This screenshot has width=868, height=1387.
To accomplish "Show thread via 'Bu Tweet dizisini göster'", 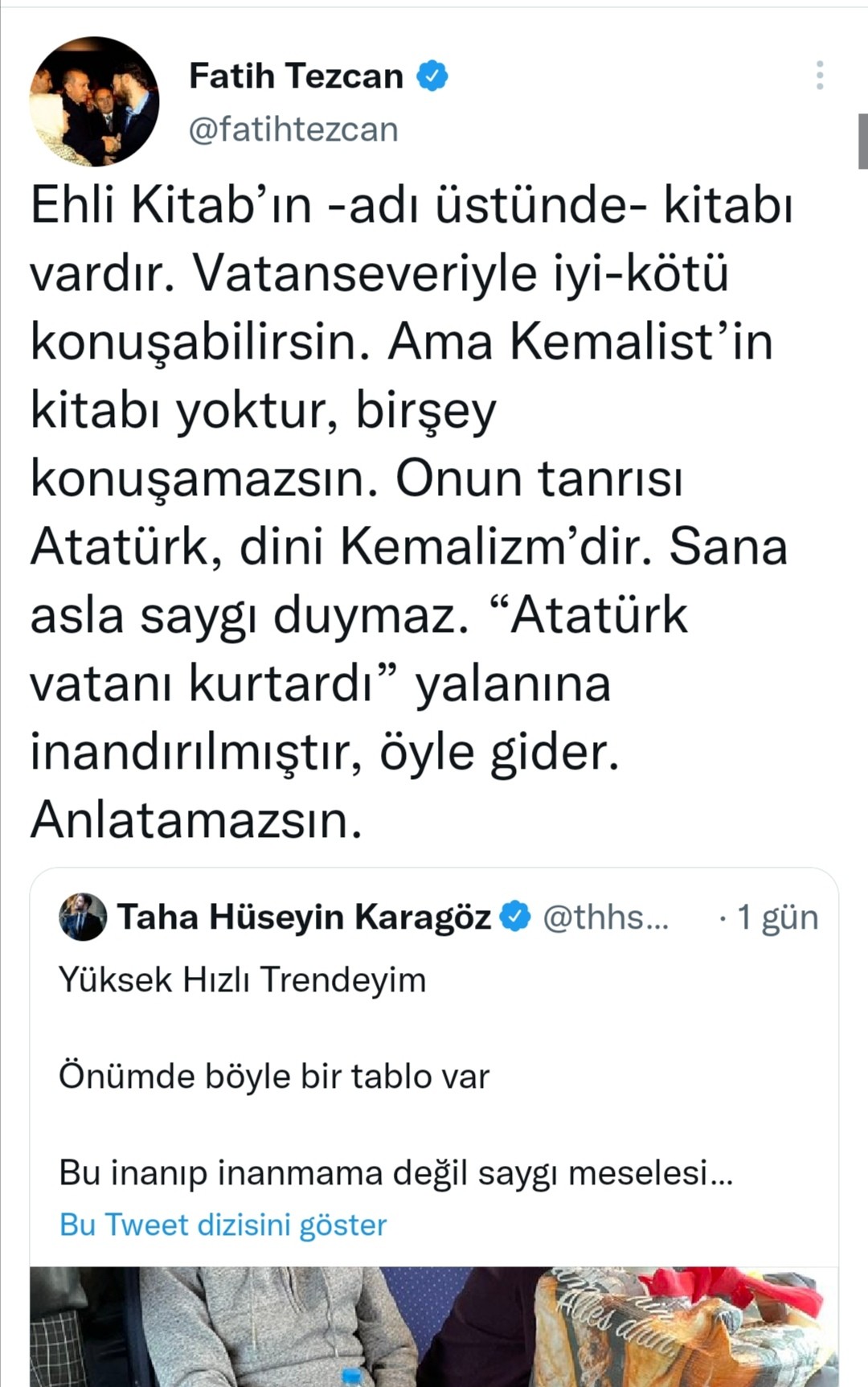I will click(x=223, y=1225).
